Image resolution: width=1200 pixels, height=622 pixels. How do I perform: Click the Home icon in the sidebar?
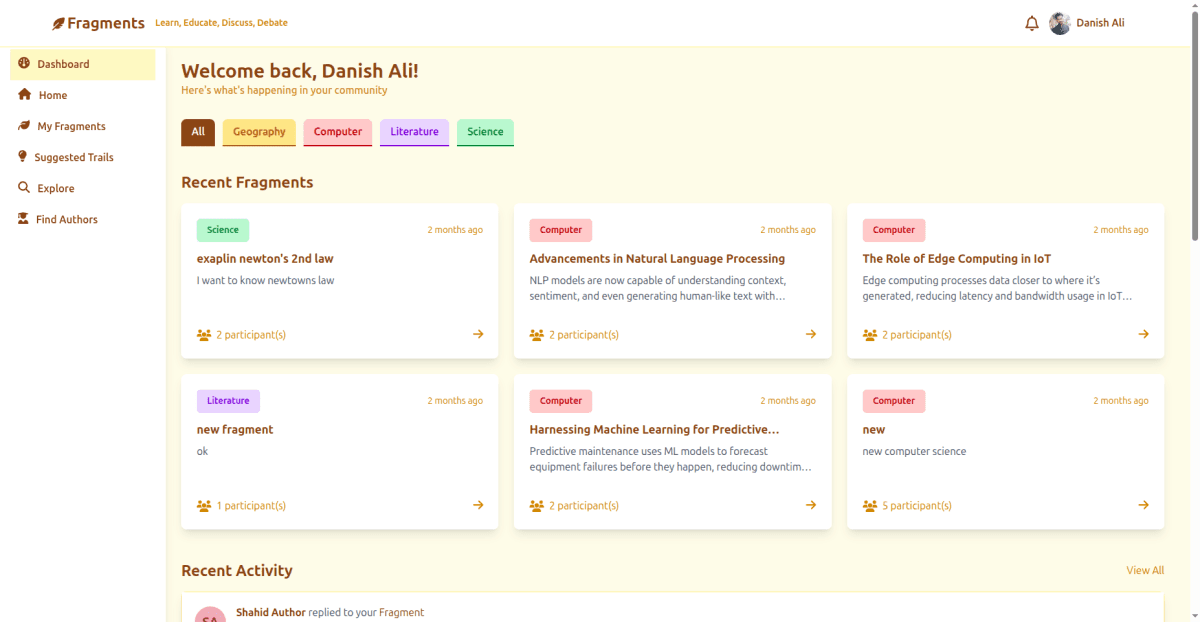tap(22, 94)
